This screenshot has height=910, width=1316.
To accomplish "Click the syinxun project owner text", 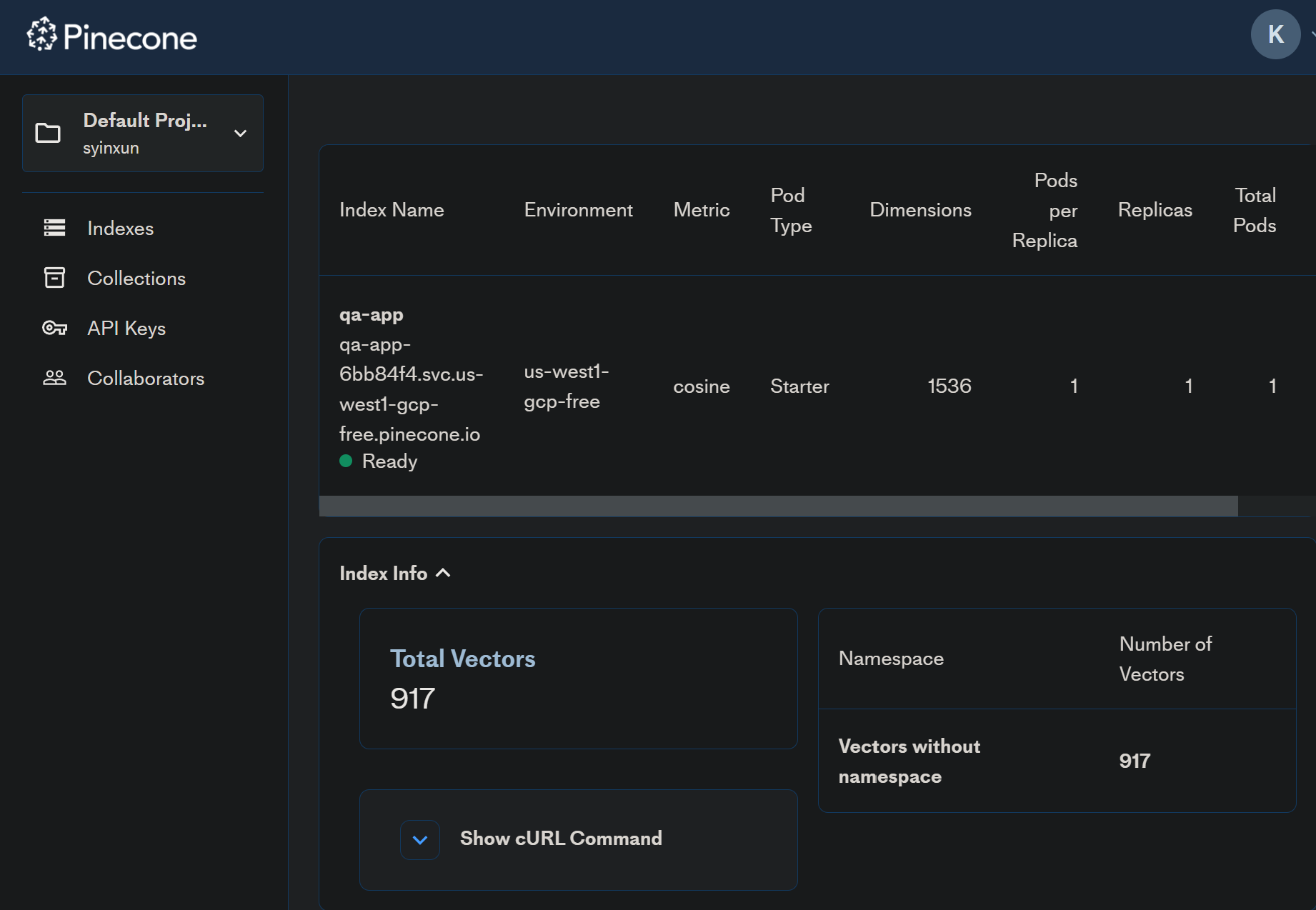I will (111, 148).
